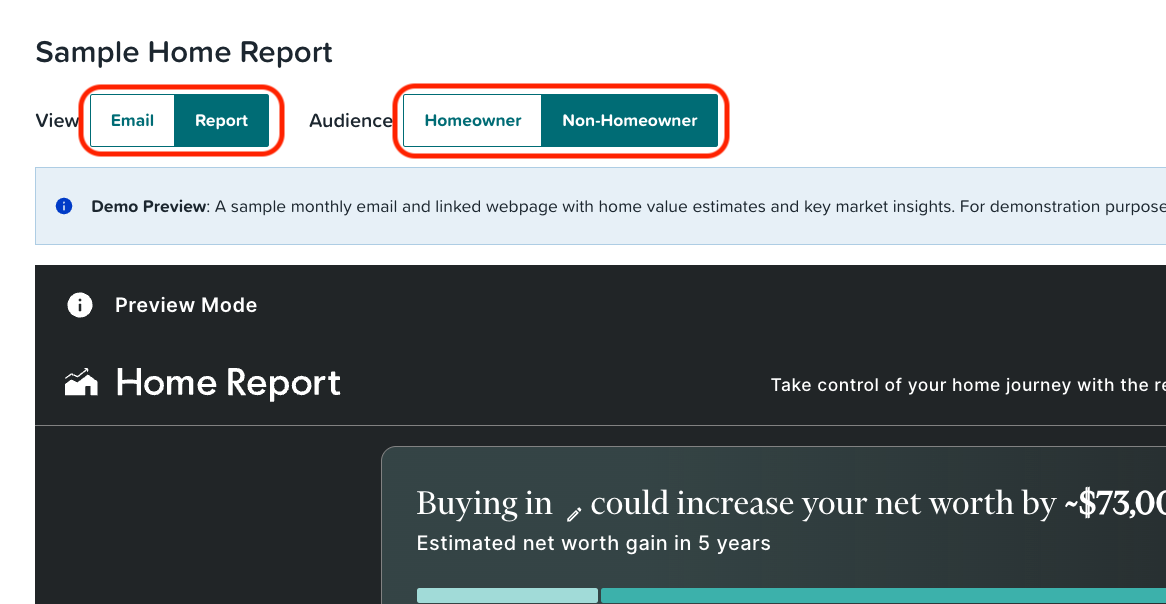Choose the Non-Homeowner audience option

(630, 121)
